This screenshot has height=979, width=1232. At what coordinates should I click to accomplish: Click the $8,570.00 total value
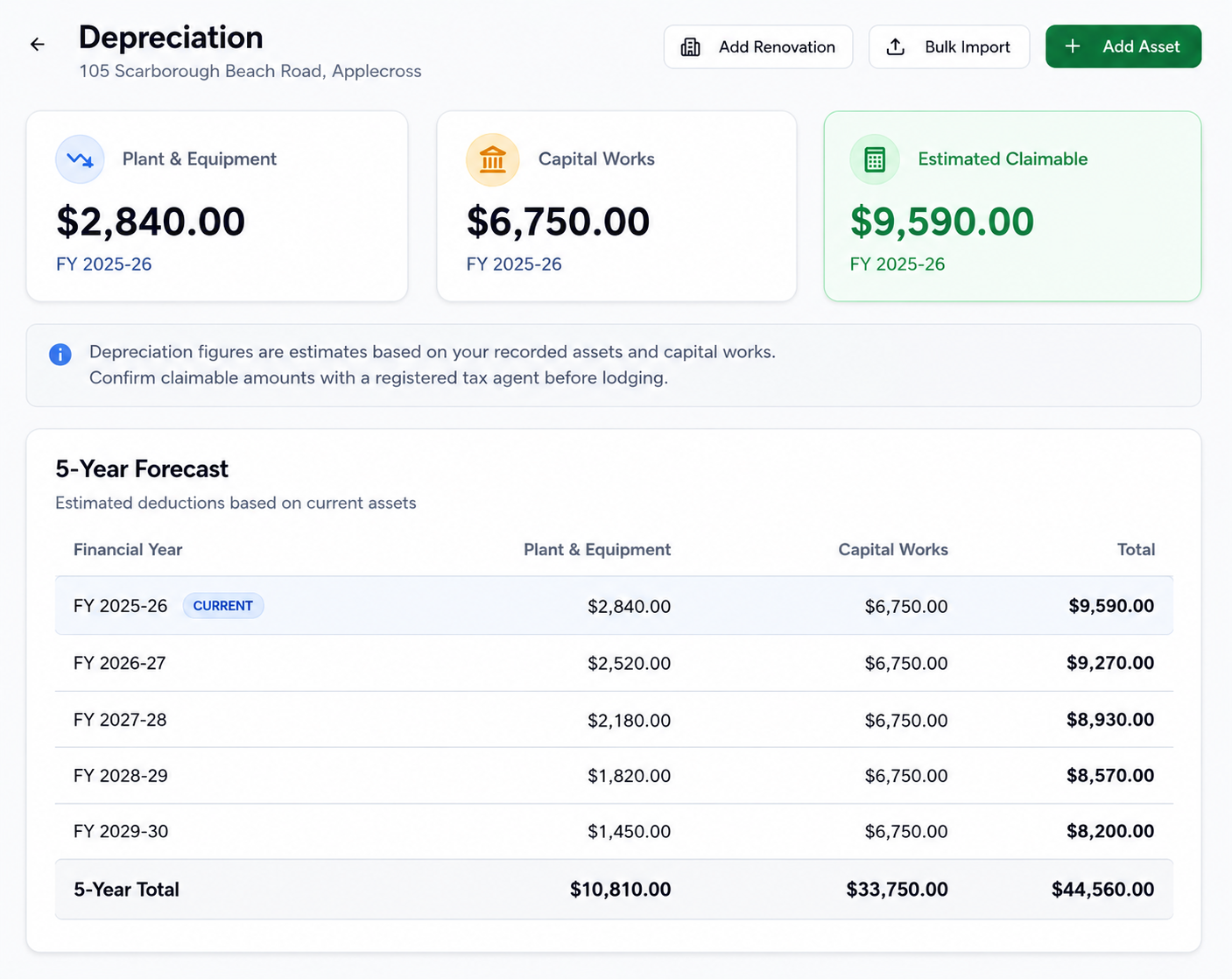pyautogui.click(x=1110, y=776)
